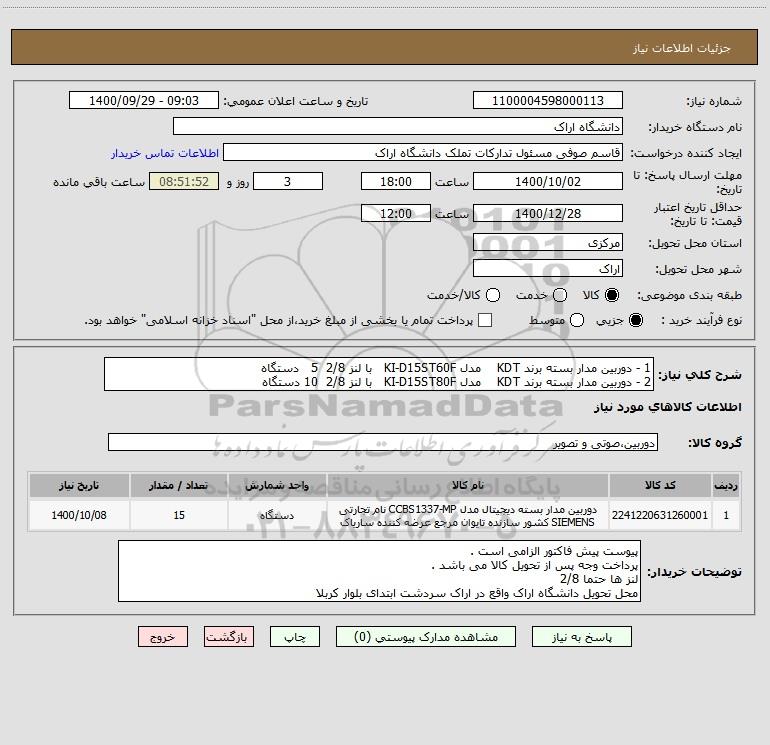Click the اطلاعات کالاهای مورد نیاز section heading
This screenshot has height=745, width=770.
coord(668,407)
